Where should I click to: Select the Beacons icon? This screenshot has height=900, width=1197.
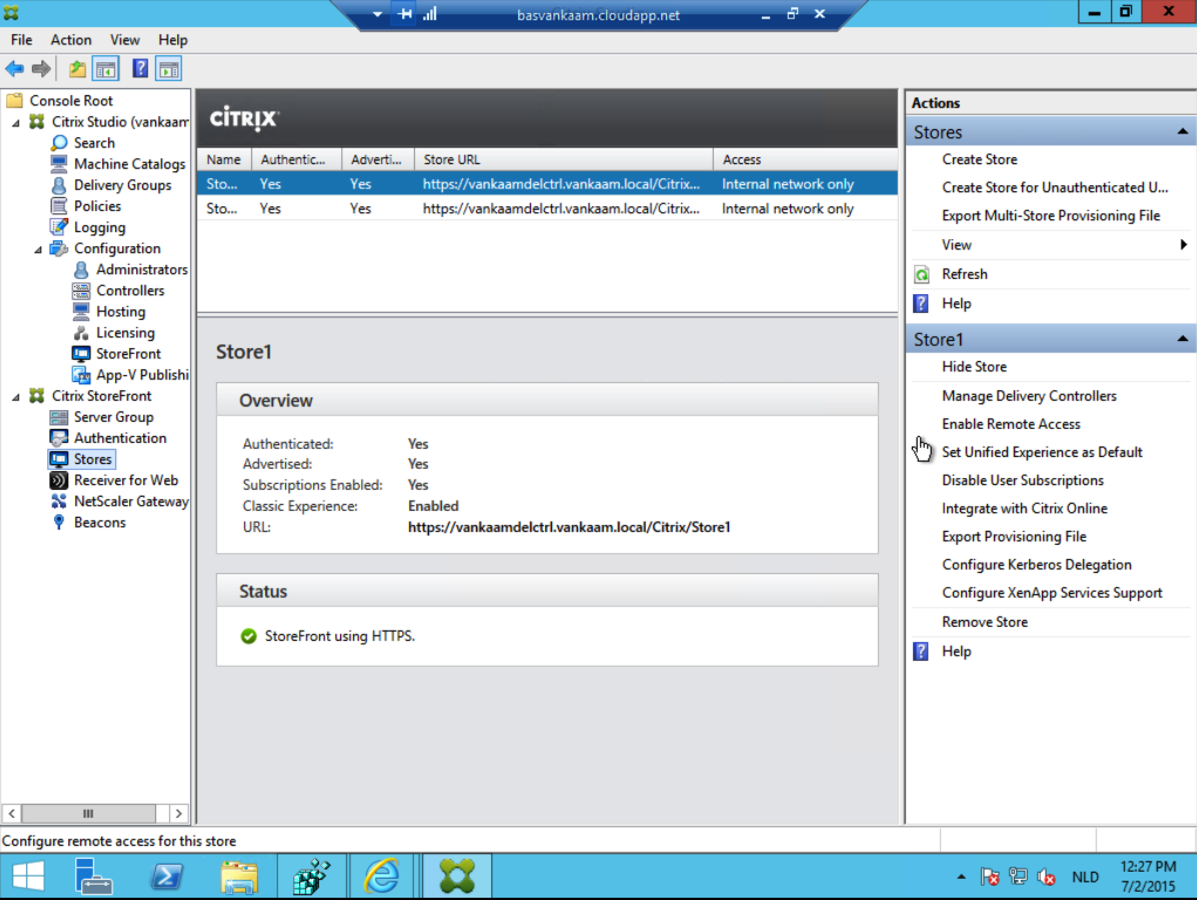click(x=59, y=522)
